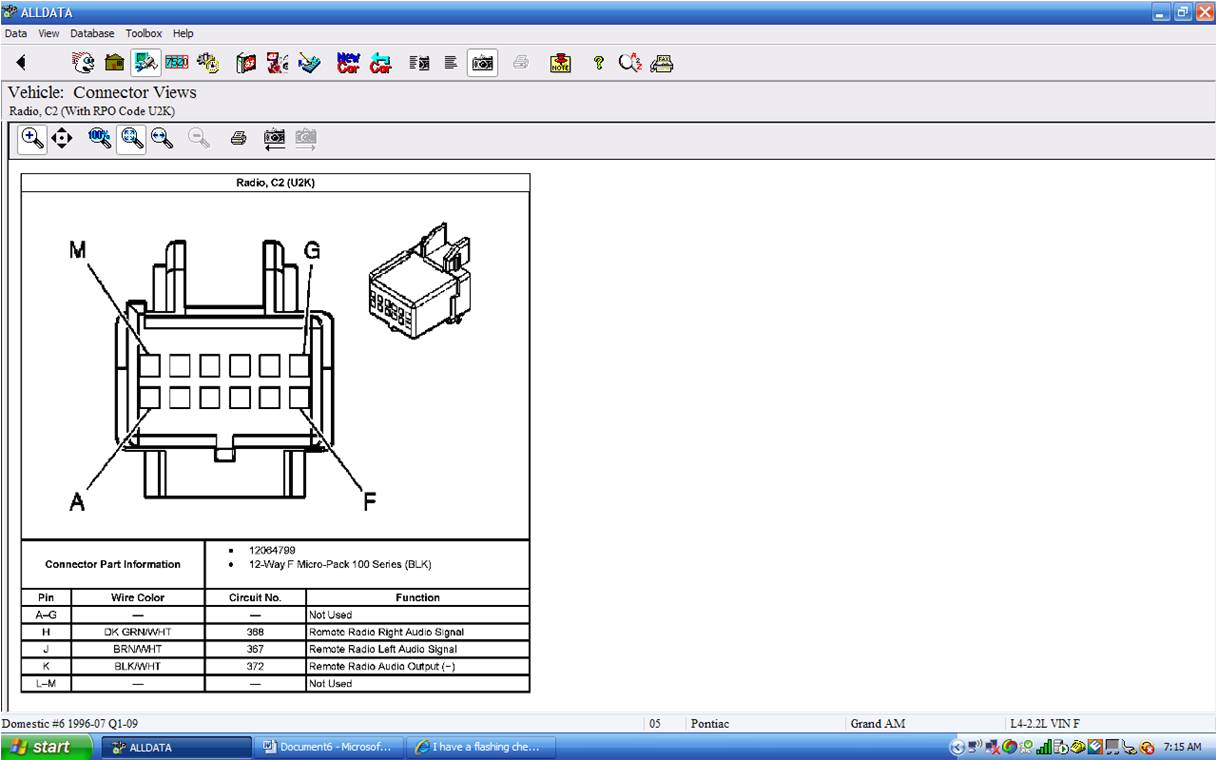This screenshot has height=761, width=1217.
Task: Select the pan tool for the connector diagram
Action: [62, 138]
